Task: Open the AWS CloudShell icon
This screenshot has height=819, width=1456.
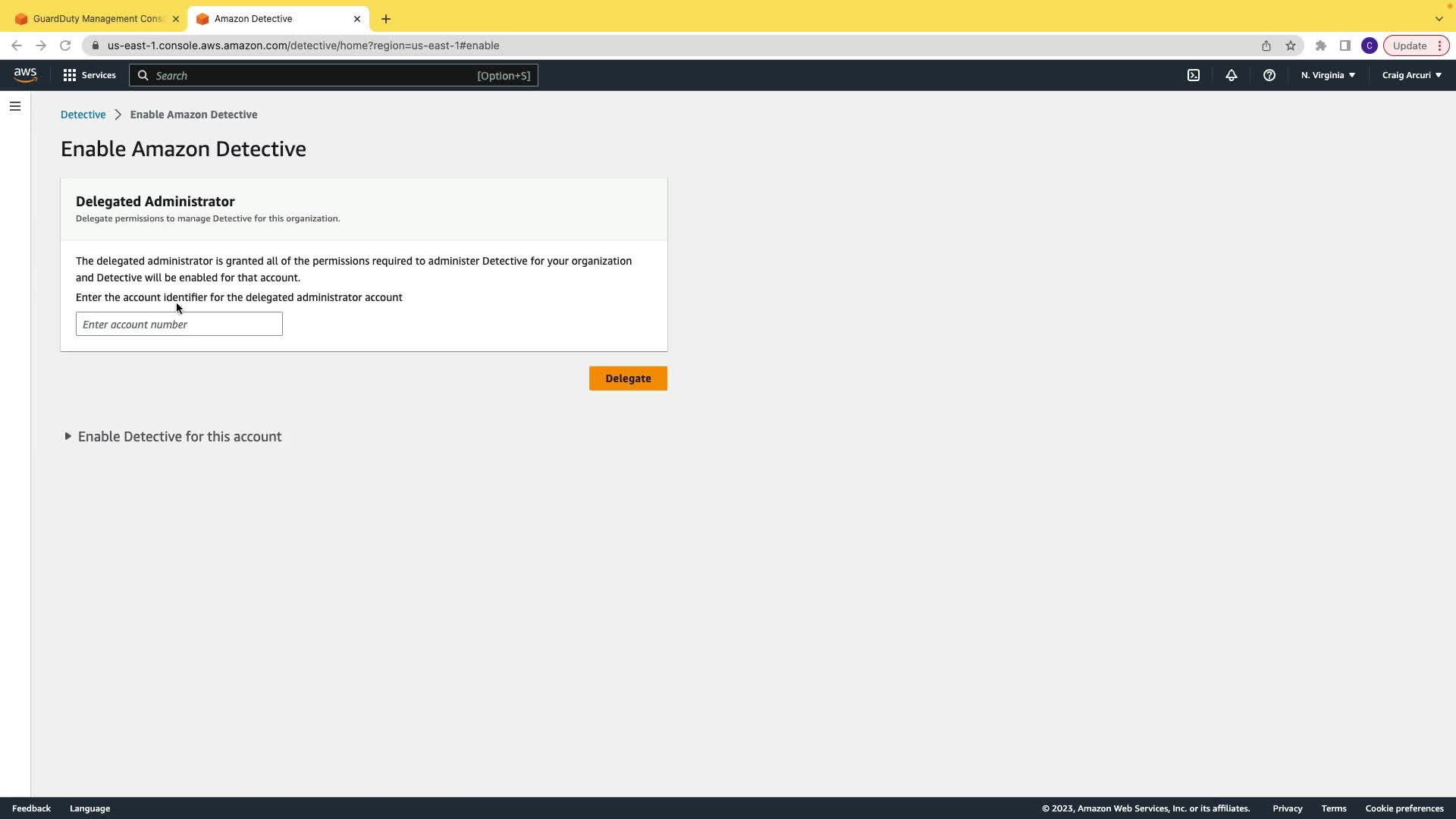Action: pos(1194,75)
